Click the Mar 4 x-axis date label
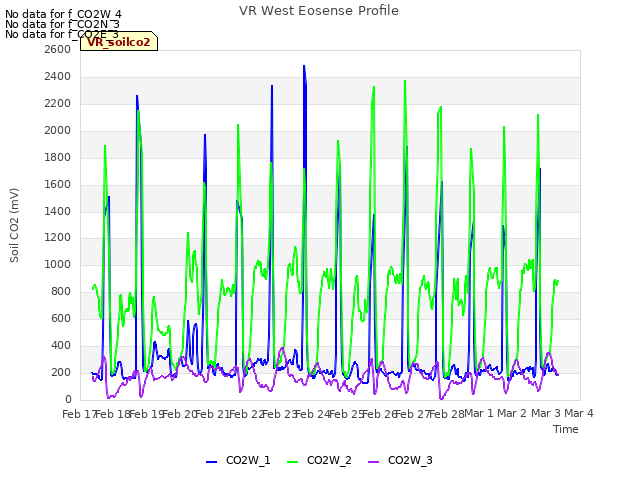640x480 pixels. point(579,413)
